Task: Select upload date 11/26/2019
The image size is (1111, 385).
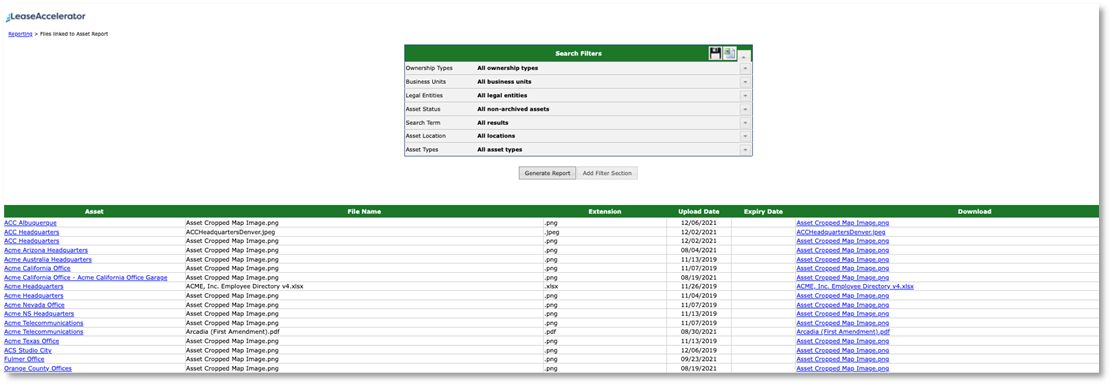Action: point(699,286)
